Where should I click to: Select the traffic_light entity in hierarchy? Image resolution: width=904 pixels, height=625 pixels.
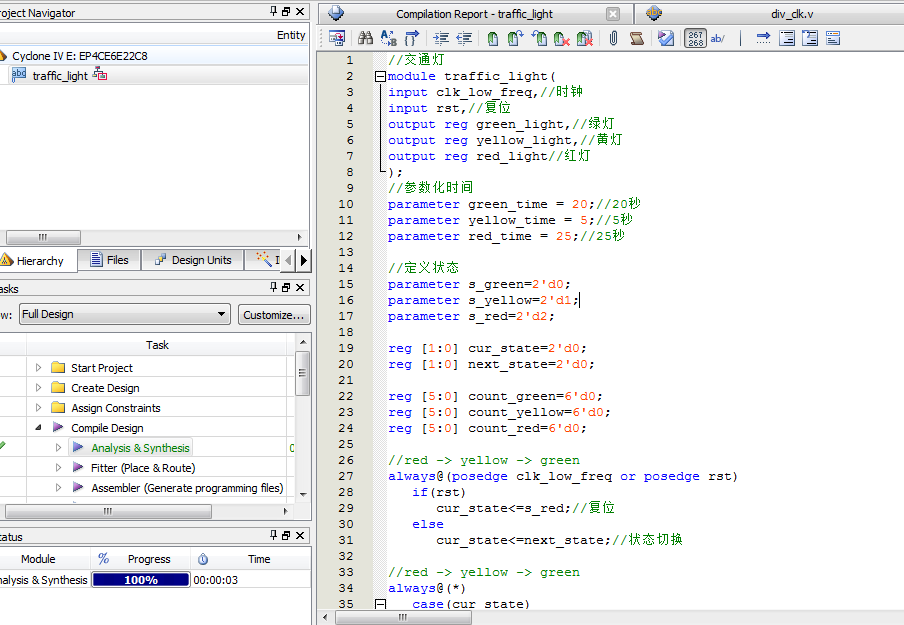click(x=60, y=76)
